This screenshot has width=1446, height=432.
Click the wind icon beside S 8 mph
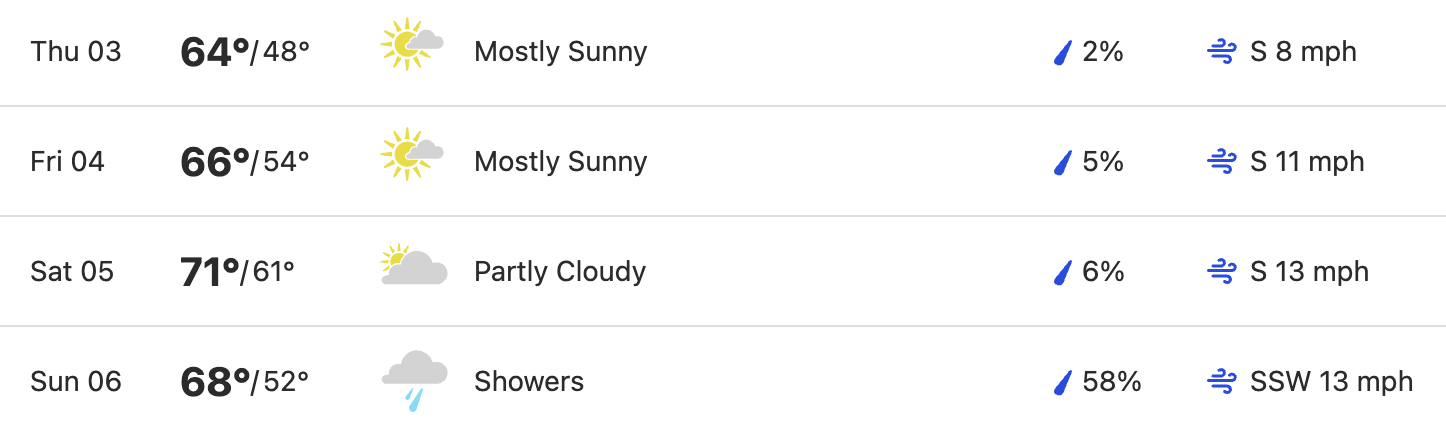1222,52
